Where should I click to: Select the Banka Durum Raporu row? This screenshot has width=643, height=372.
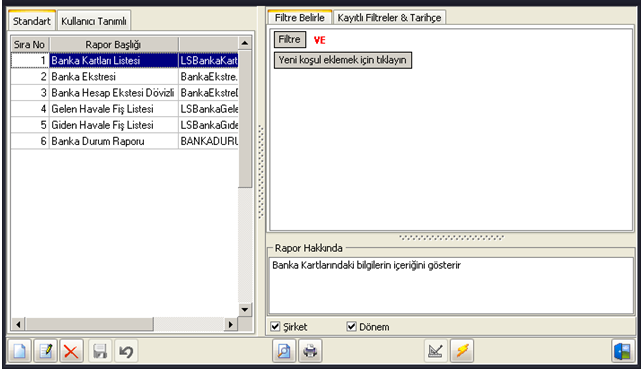[124, 141]
